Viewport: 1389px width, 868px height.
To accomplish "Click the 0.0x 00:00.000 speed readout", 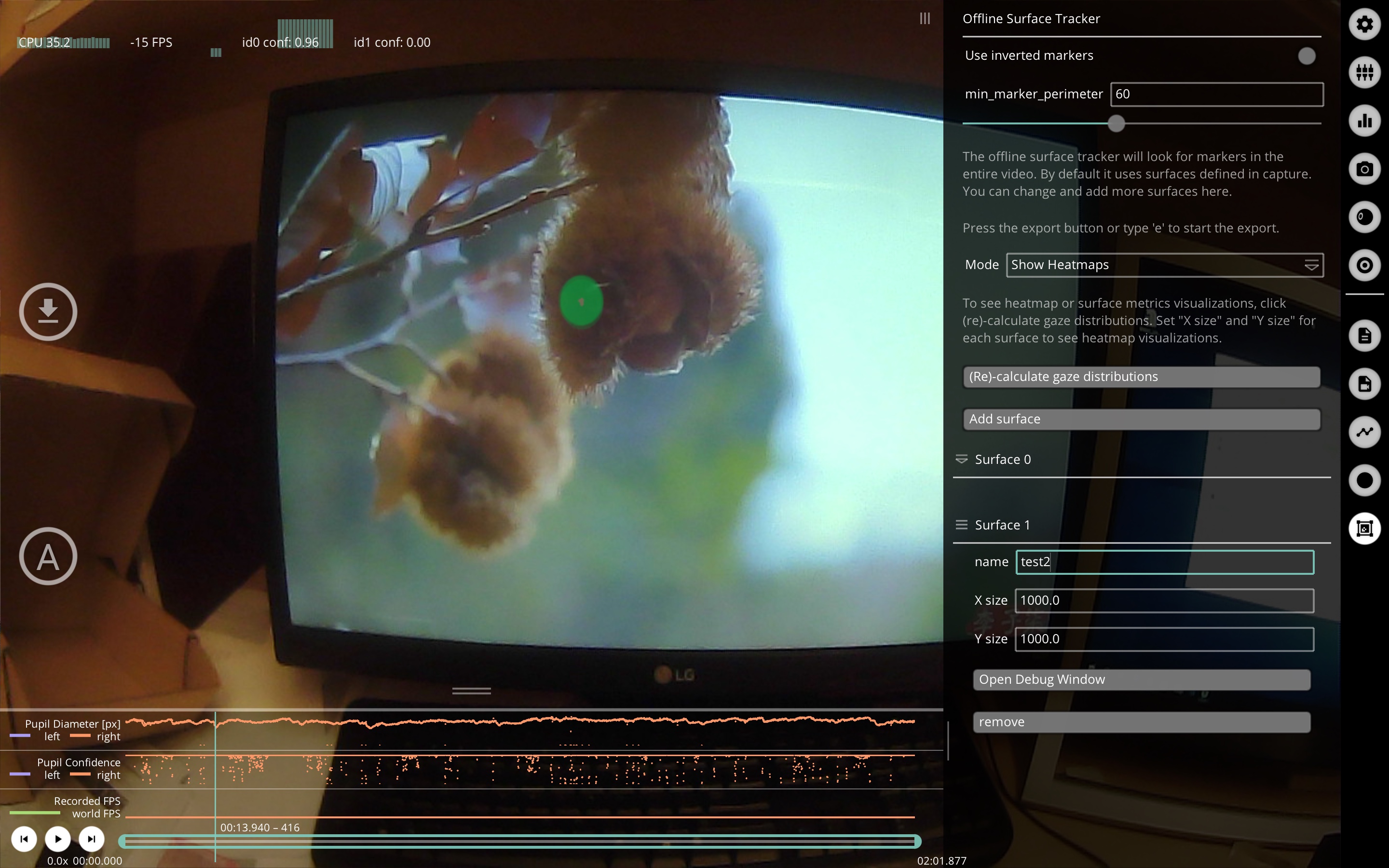I will tap(84, 861).
